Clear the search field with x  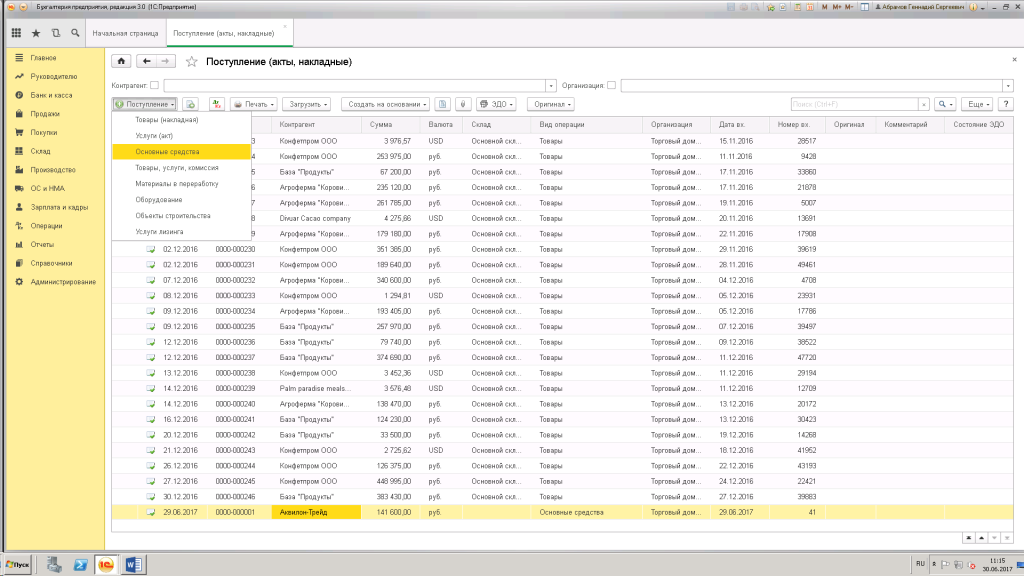coord(923,104)
